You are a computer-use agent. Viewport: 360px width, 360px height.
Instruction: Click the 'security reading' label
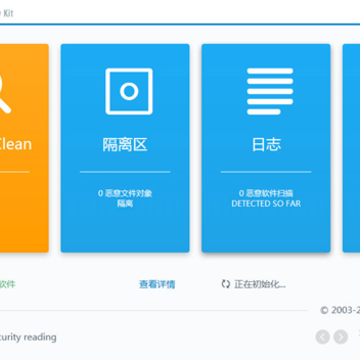point(28,337)
